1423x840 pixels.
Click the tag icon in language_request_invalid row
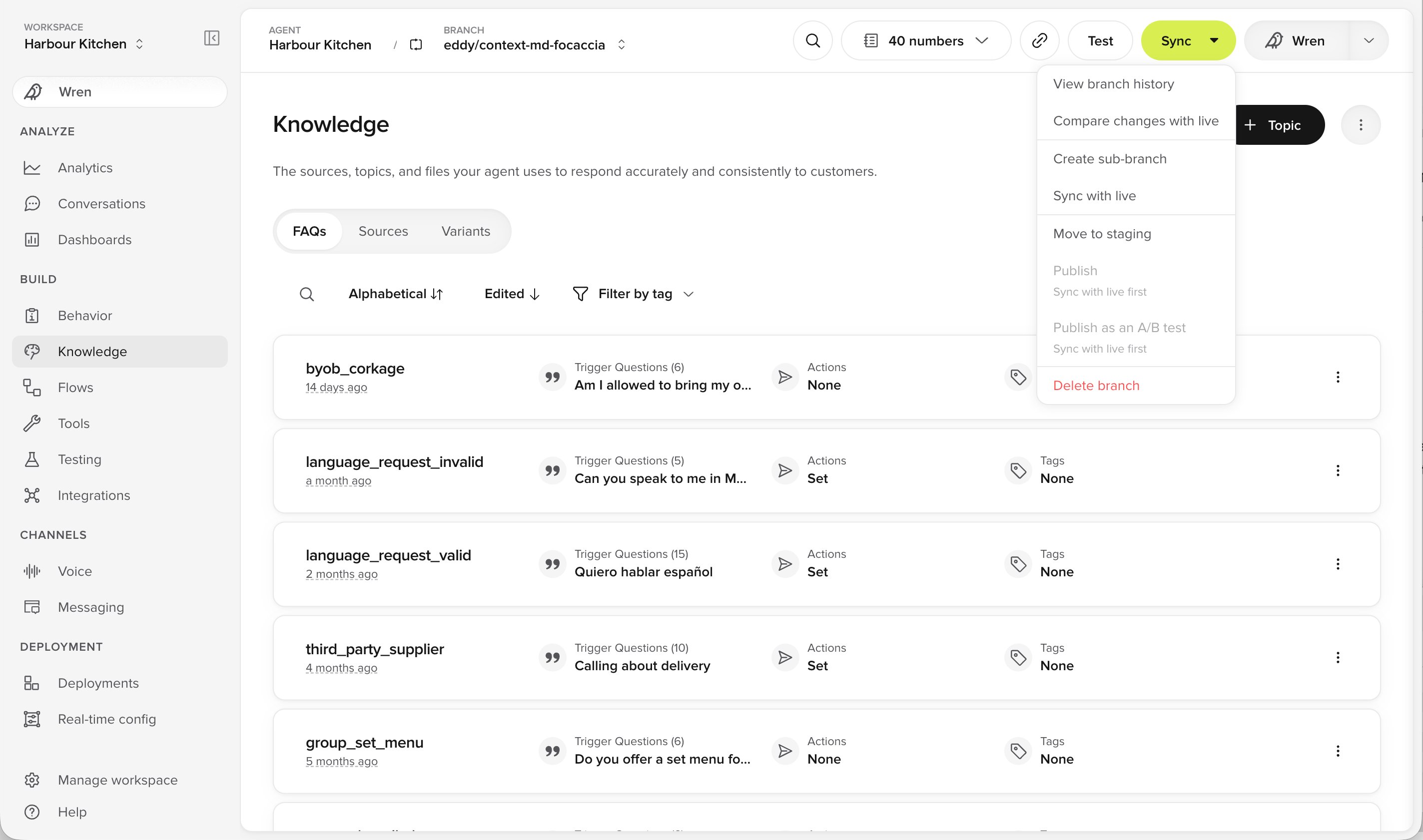[1018, 470]
